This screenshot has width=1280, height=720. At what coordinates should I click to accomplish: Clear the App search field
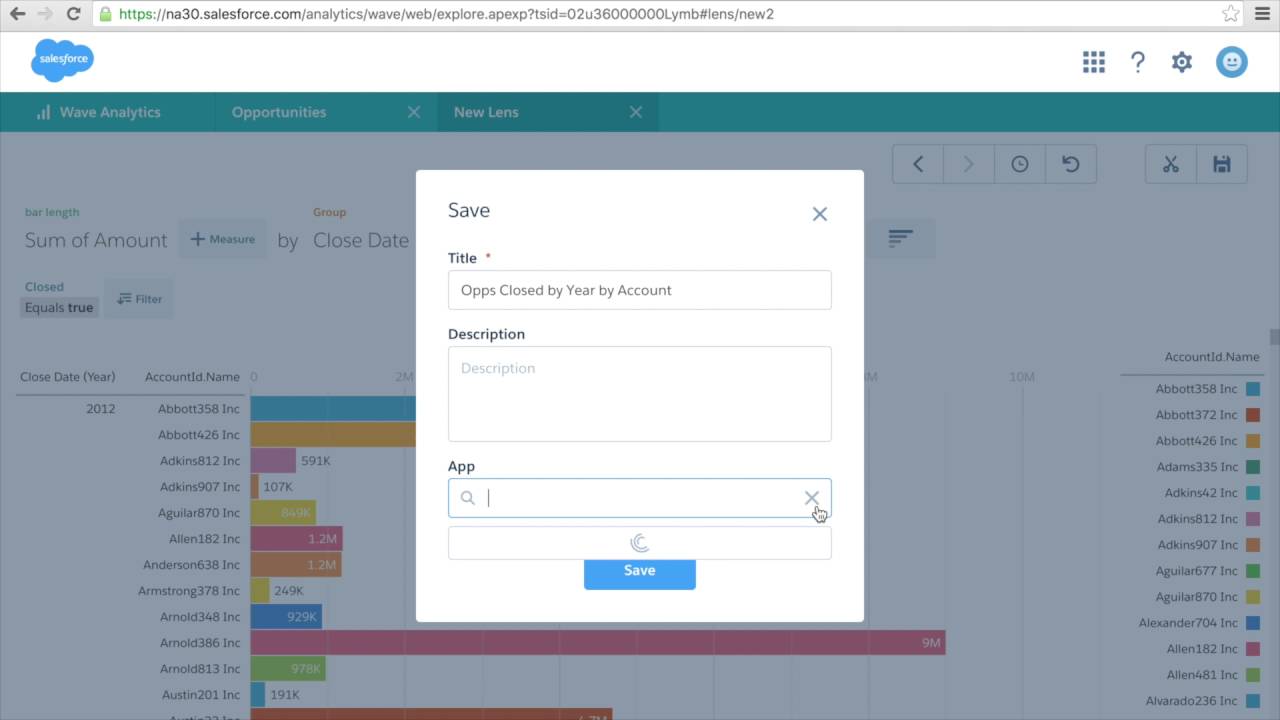[x=812, y=498]
